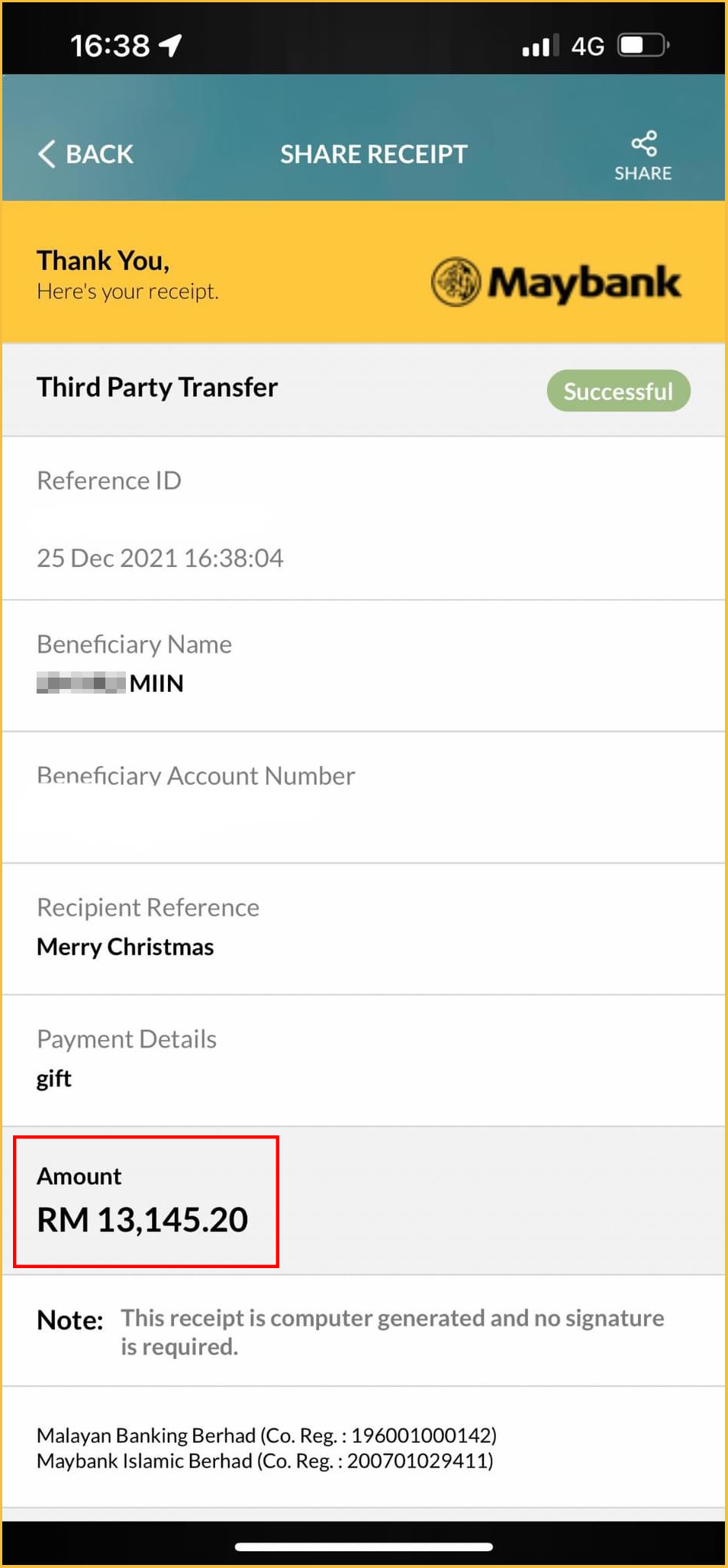Tap the Maybank tiger logo

(x=456, y=282)
